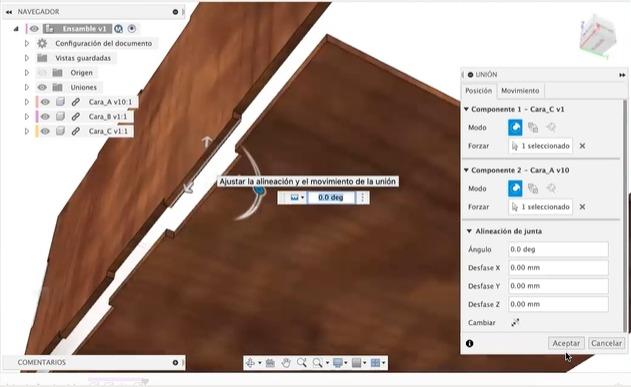631x387 pixels.
Task: Expand the Uniones node
Action: (x=27, y=87)
